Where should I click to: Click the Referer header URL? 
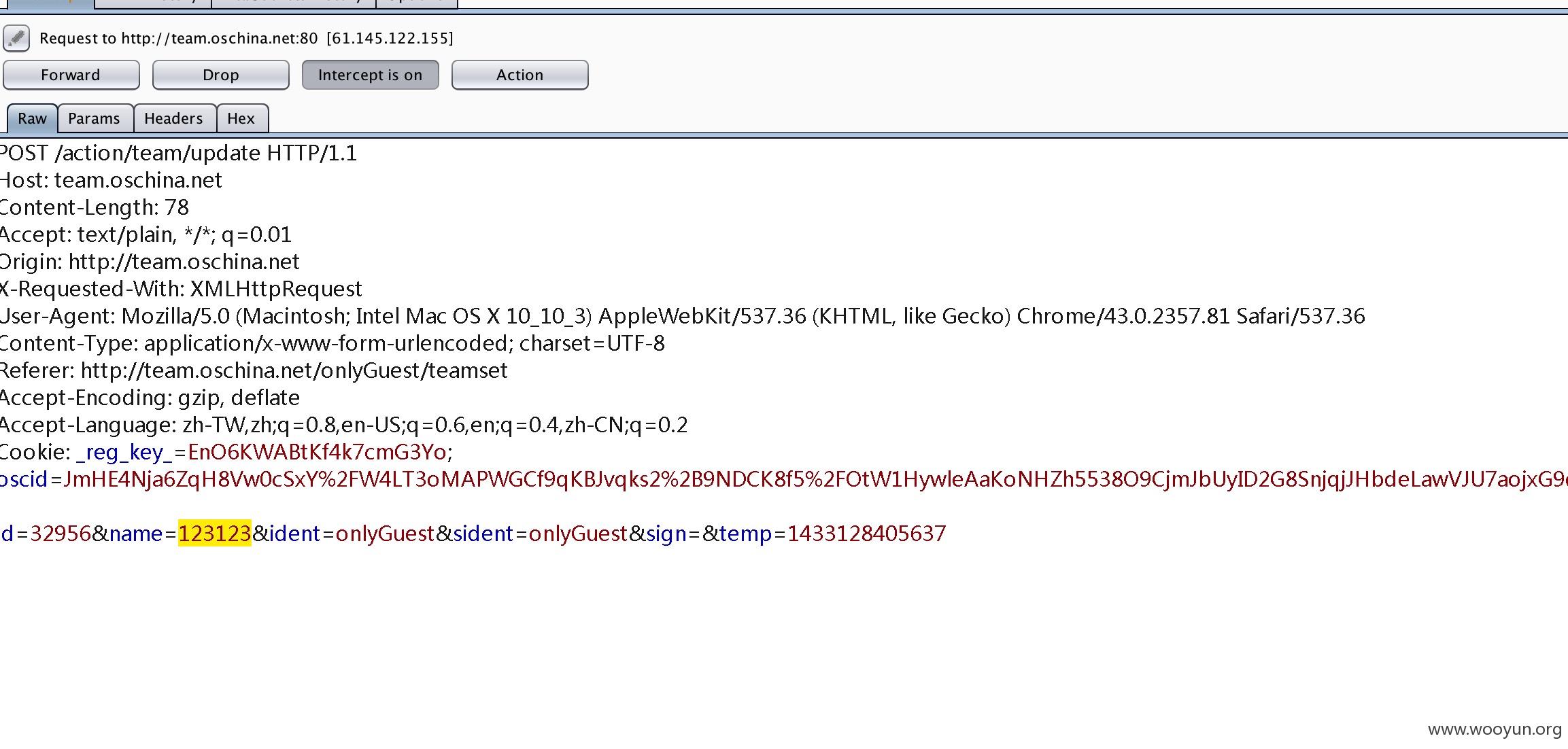pyautogui.click(x=294, y=370)
